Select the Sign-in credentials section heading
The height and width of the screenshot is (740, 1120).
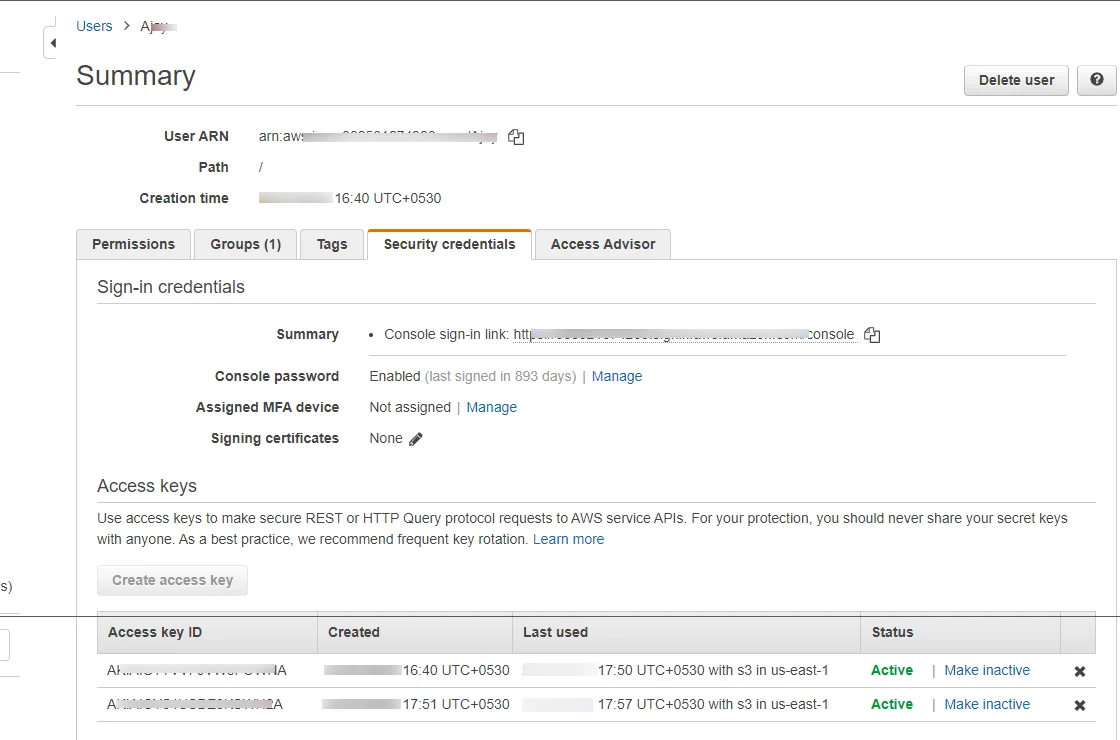click(x=171, y=287)
